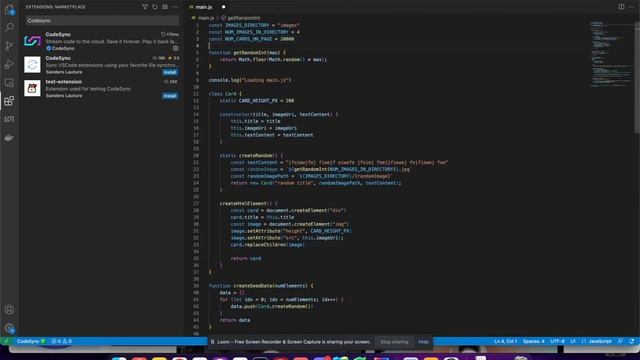This screenshot has height=360, width=640.
Task: Click the Codesync marketplace search field
Action: 102,20
